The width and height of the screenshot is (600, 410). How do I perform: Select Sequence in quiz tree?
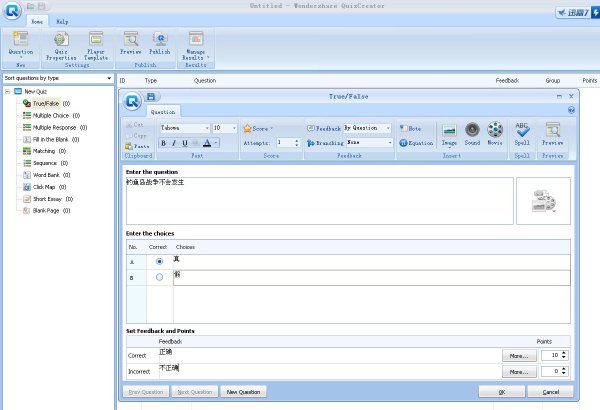pyautogui.click(x=45, y=163)
